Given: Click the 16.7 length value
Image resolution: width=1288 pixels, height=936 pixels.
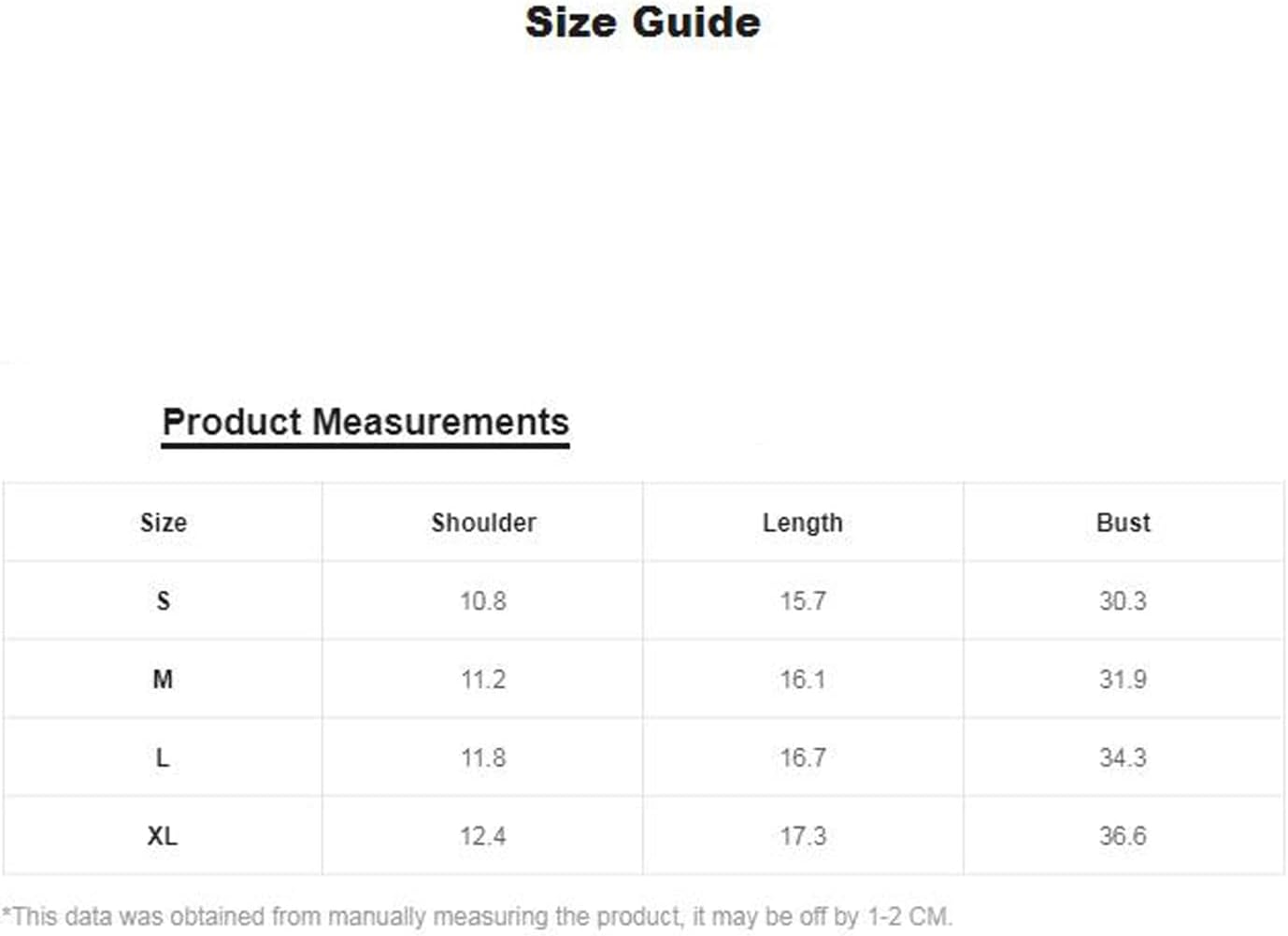Looking at the screenshot, I should click(803, 758).
